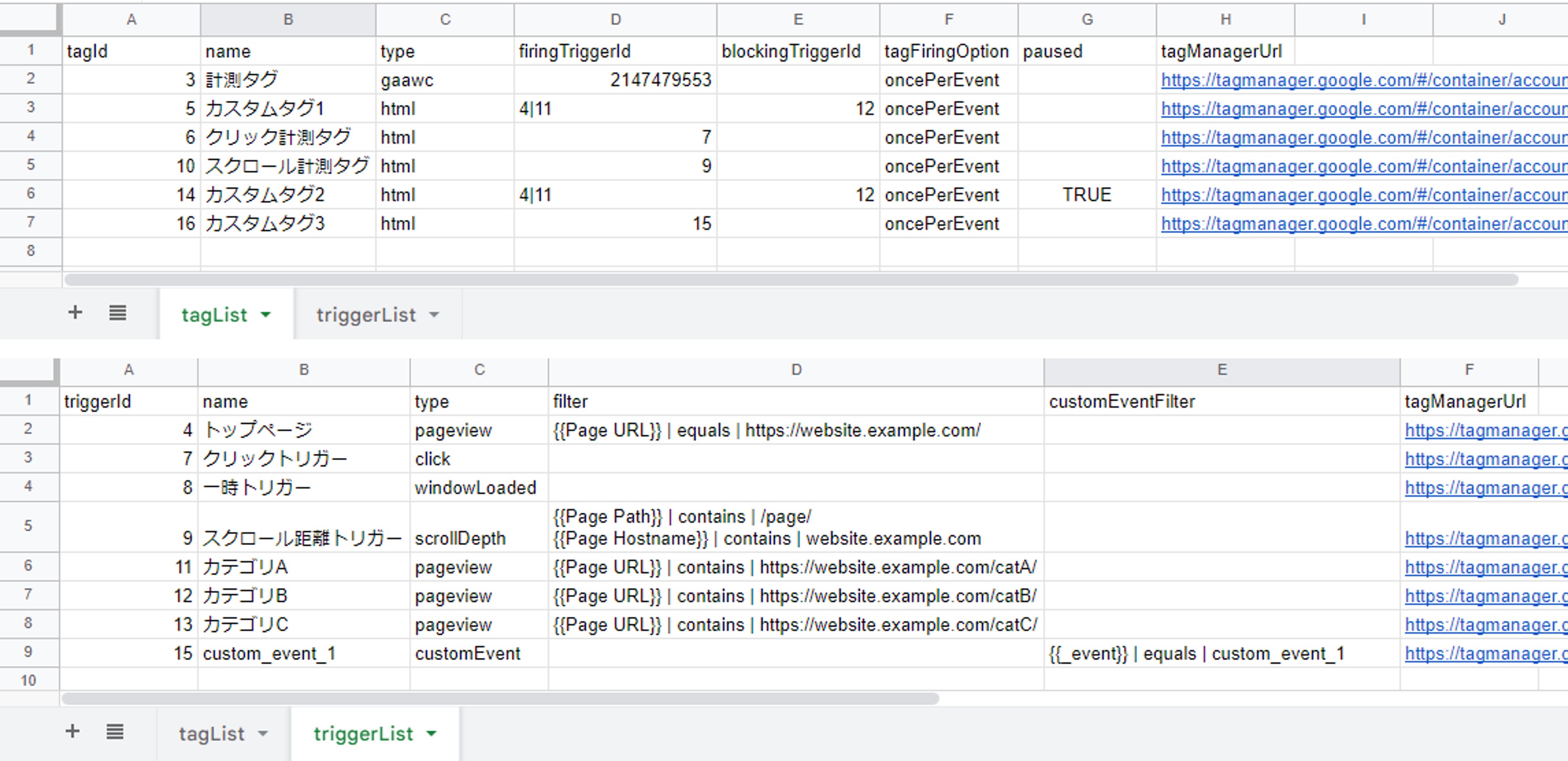Click the 'tagFiringOption' header cell

948,51
